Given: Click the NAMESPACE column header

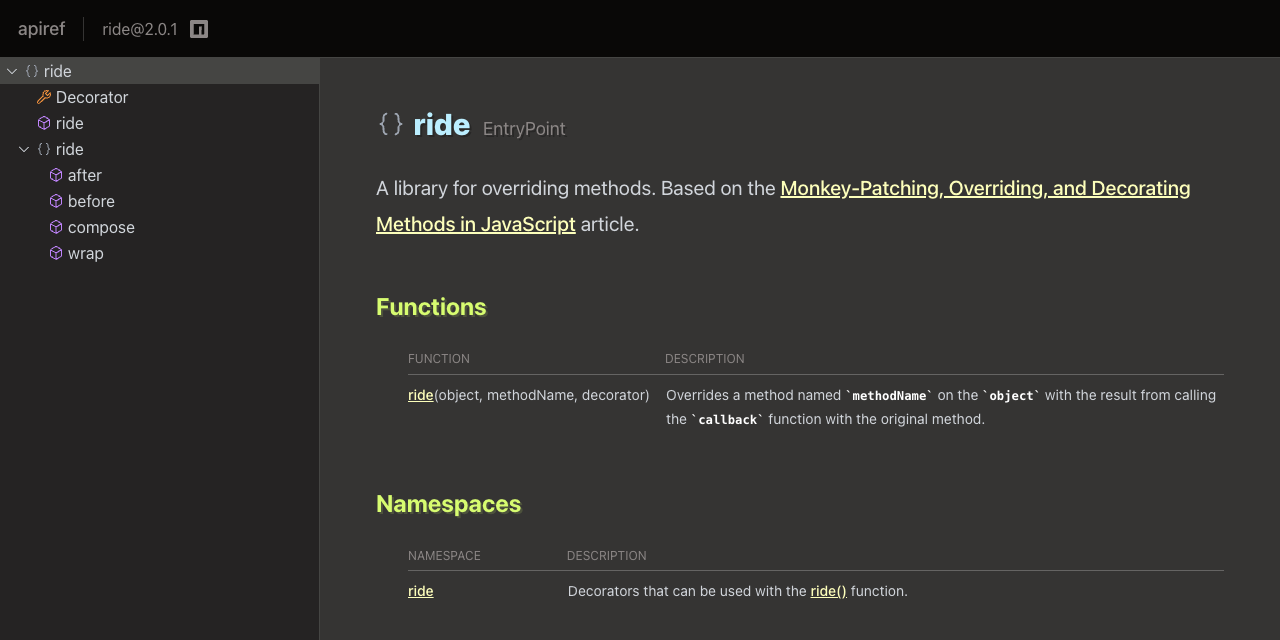Looking at the screenshot, I should (444, 556).
